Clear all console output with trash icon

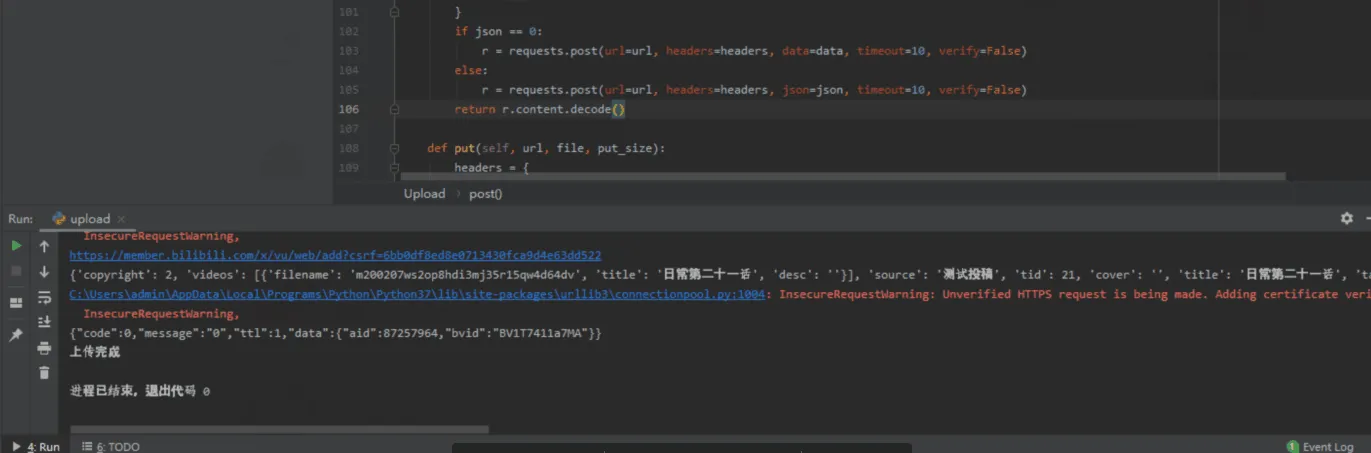pos(44,372)
